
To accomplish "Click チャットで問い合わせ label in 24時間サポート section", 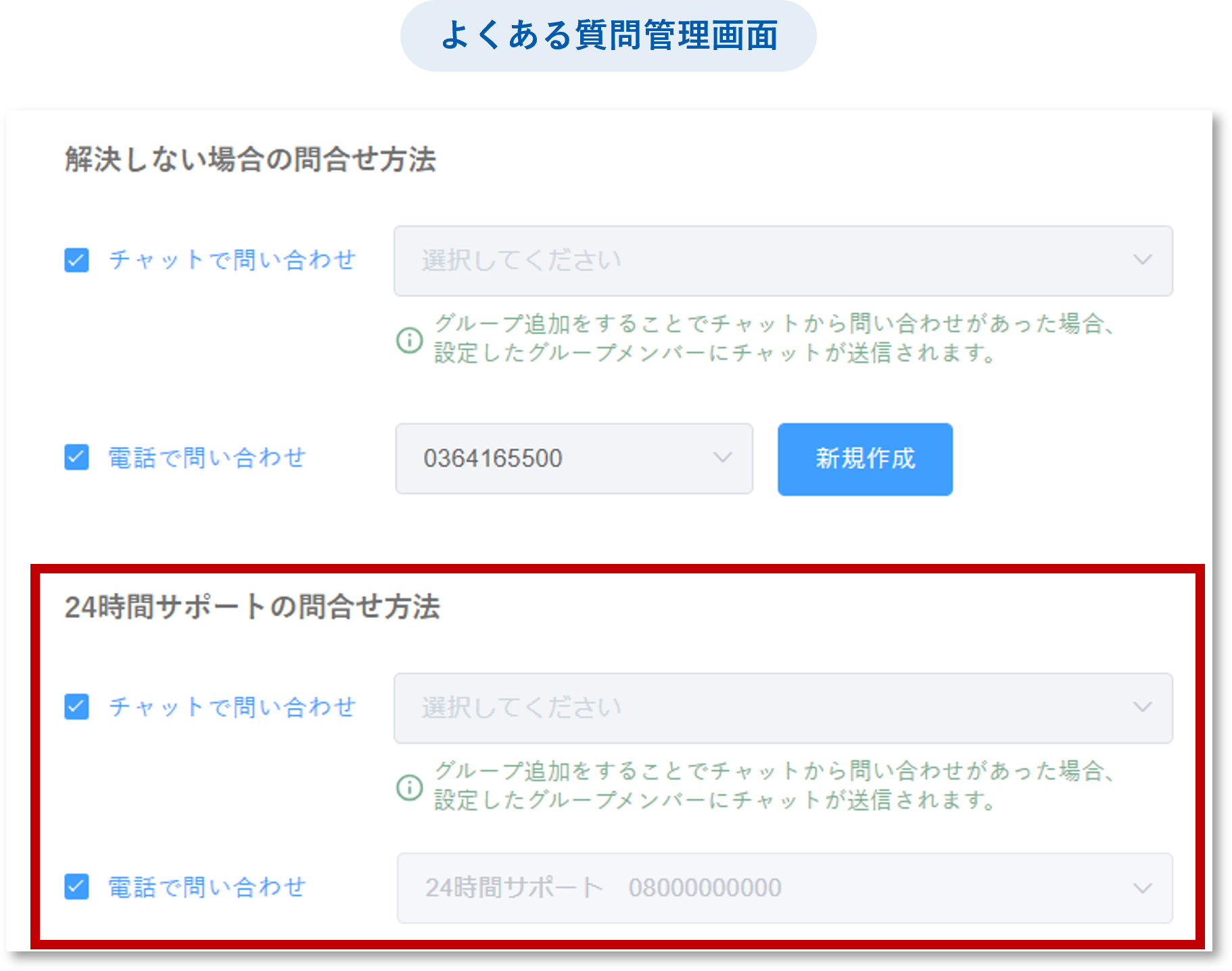I will (x=233, y=707).
